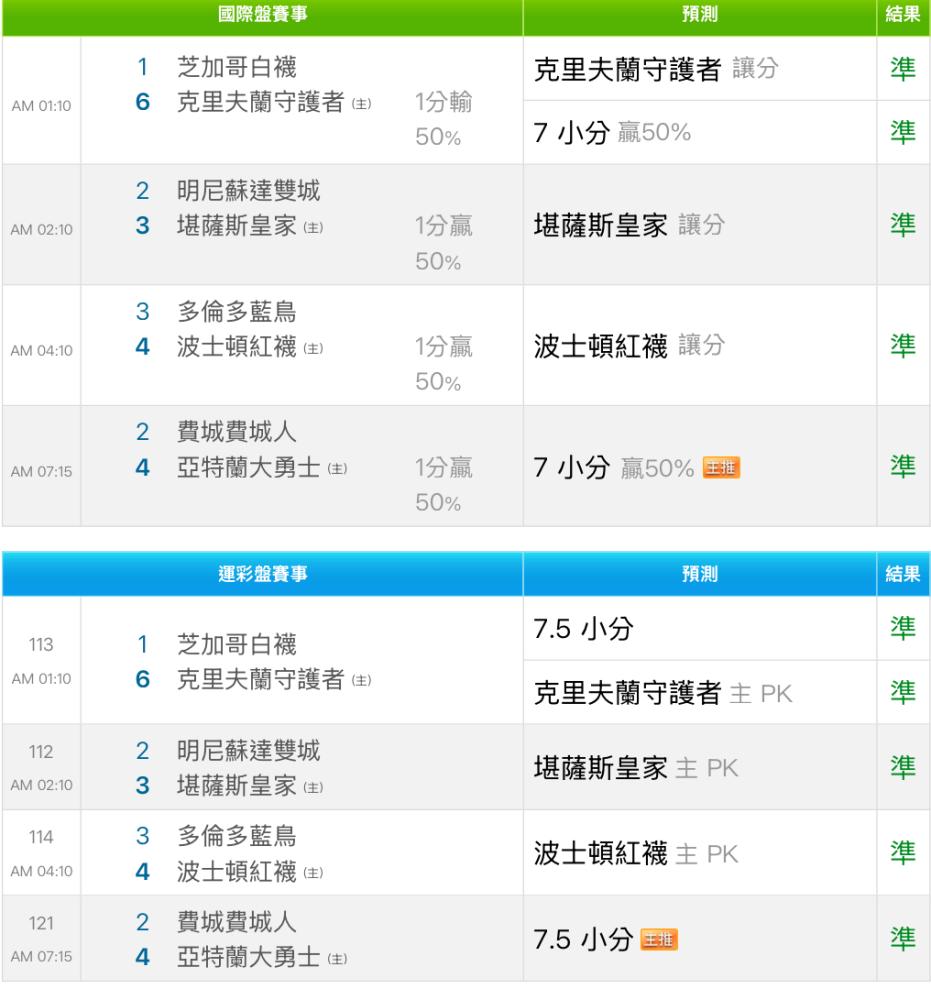Select the 7.5 小分 prediction for game 113
This screenshot has height=1000, width=931.
click(x=583, y=629)
